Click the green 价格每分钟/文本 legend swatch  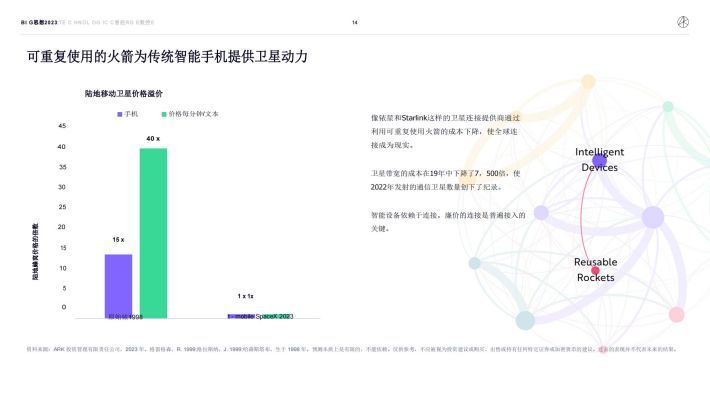tap(164, 115)
